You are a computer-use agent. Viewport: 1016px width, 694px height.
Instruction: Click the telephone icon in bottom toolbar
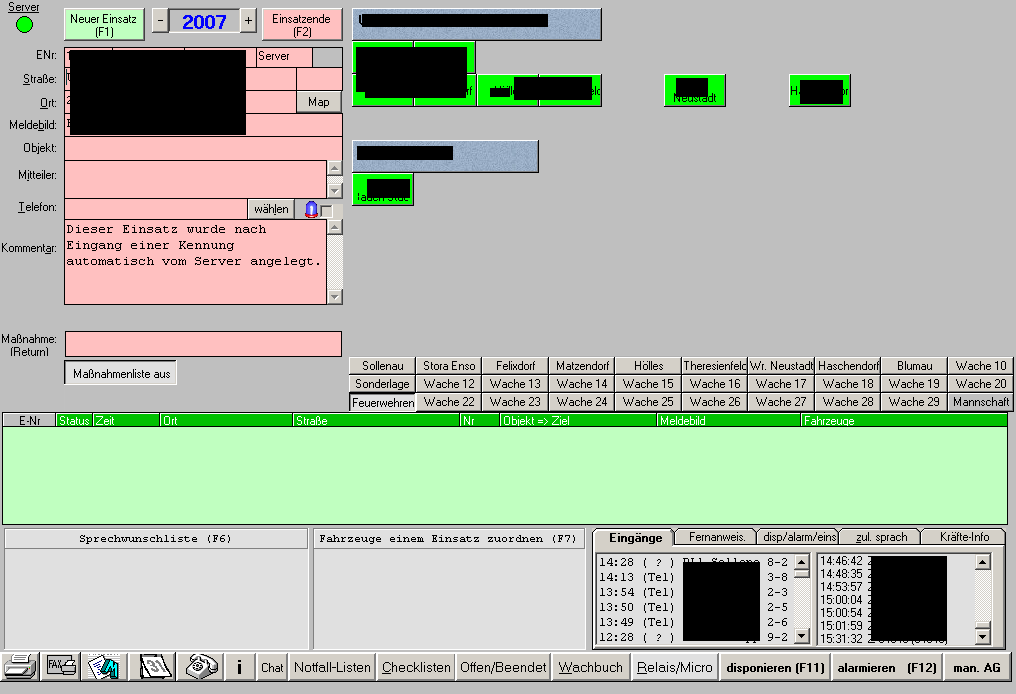point(202,667)
